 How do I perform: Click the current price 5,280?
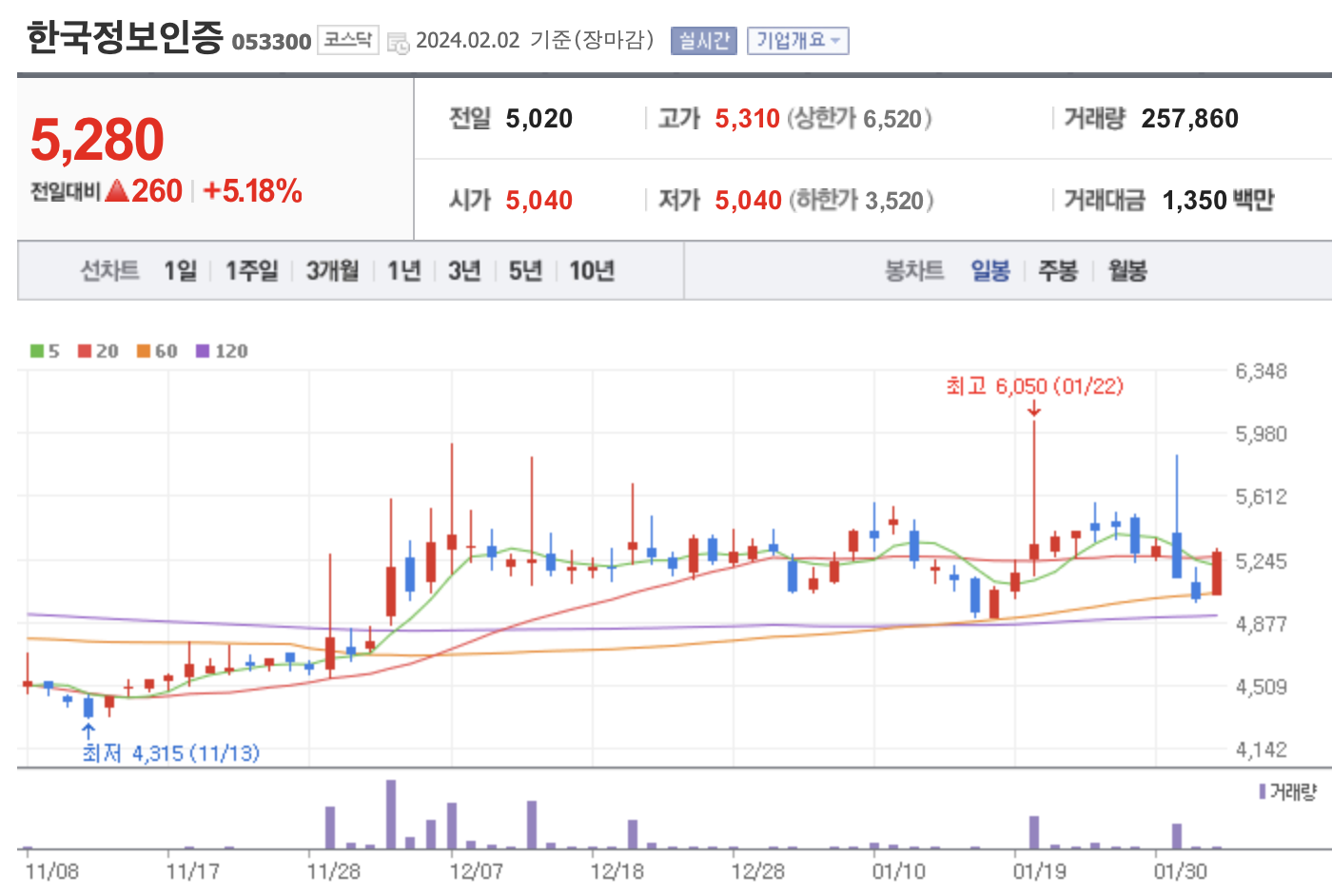click(97, 140)
